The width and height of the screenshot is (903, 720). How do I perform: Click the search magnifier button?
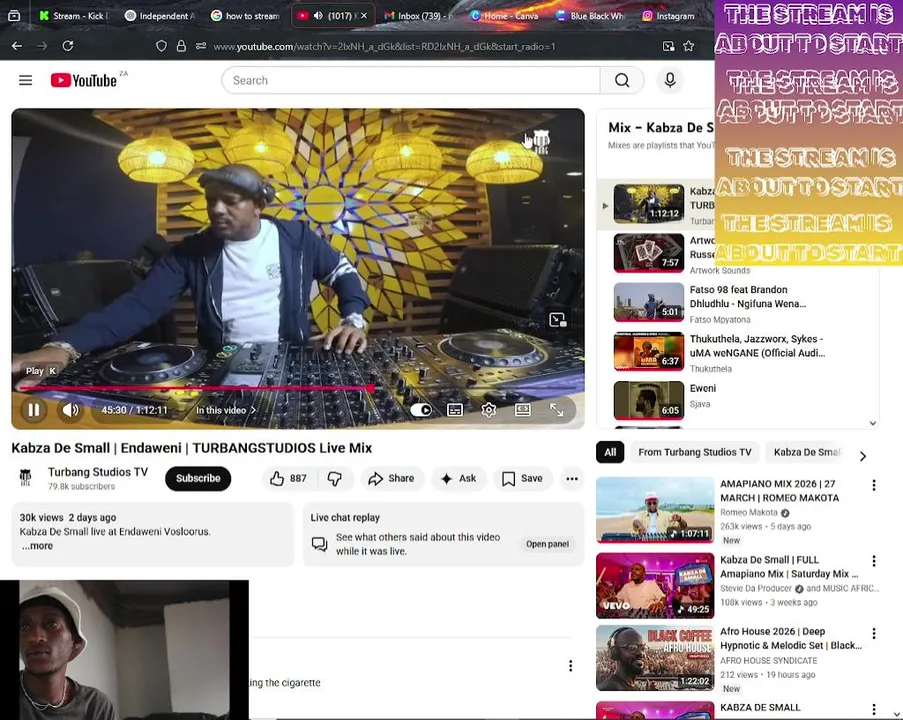622,80
